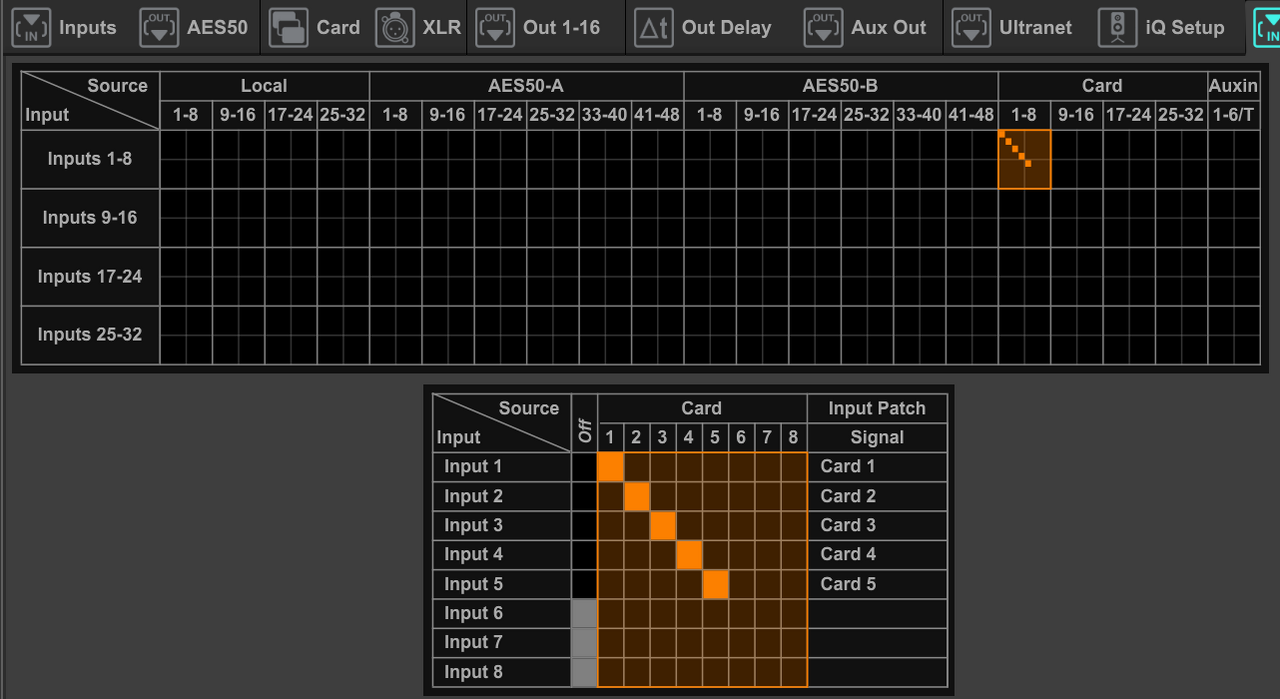Click the Card 17-24 column header

point(1129,115)
